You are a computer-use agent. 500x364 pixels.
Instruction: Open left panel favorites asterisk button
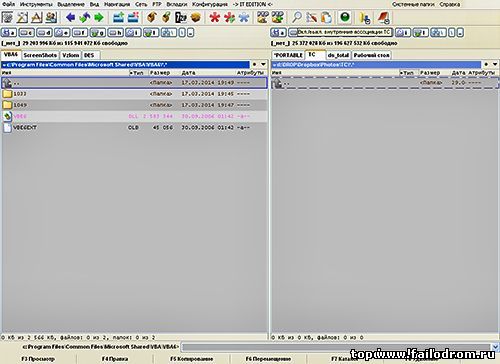click(255, 64)
